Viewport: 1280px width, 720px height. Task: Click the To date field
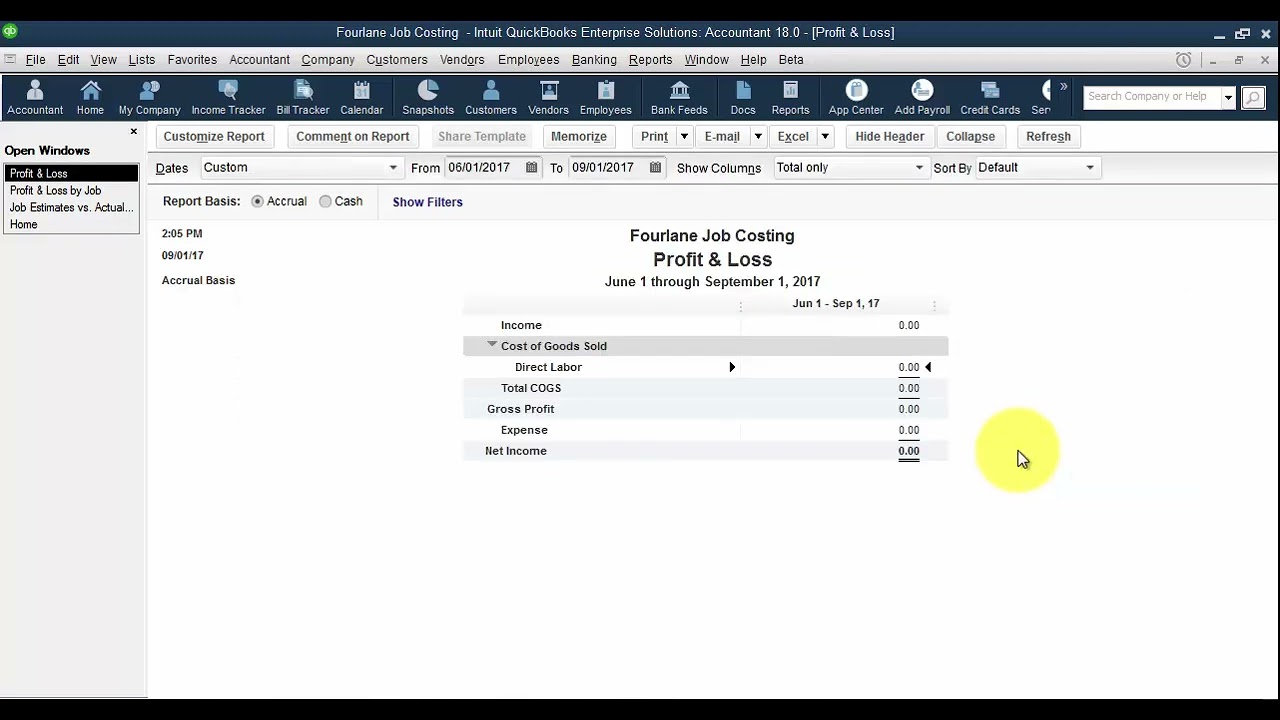click(608, 168)
